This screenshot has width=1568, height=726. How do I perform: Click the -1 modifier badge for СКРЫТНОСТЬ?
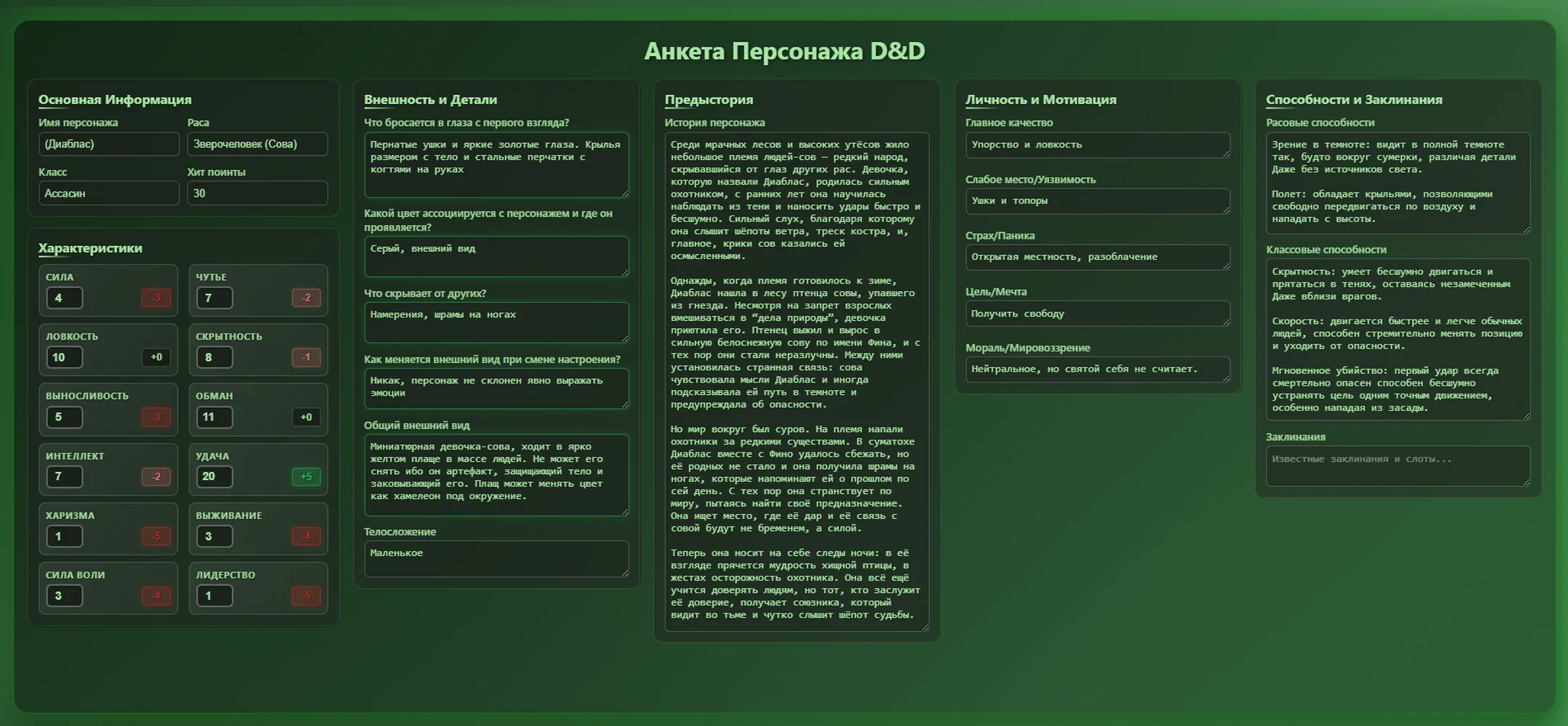(x=306, y=357)
